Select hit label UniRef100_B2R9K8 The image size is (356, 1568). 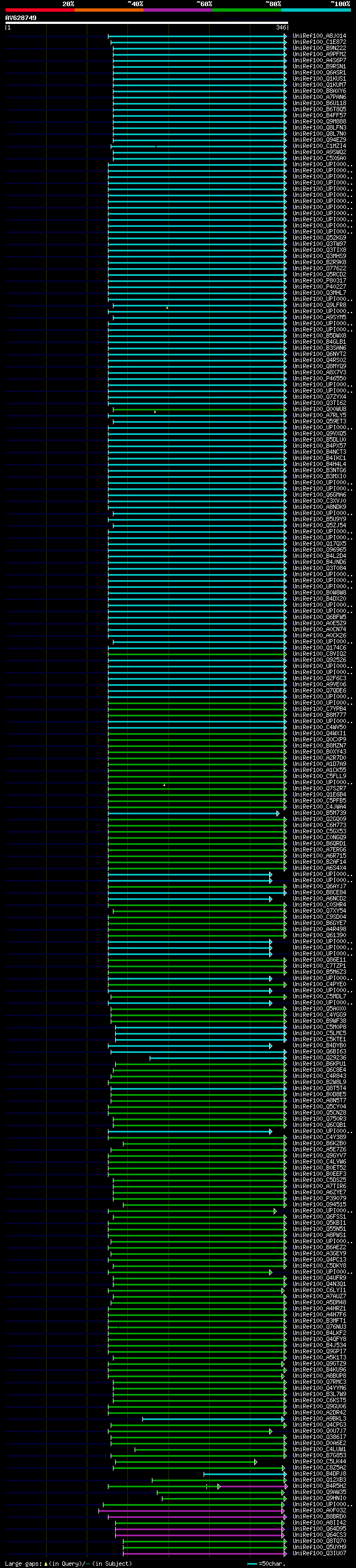[x=319, y=262]
